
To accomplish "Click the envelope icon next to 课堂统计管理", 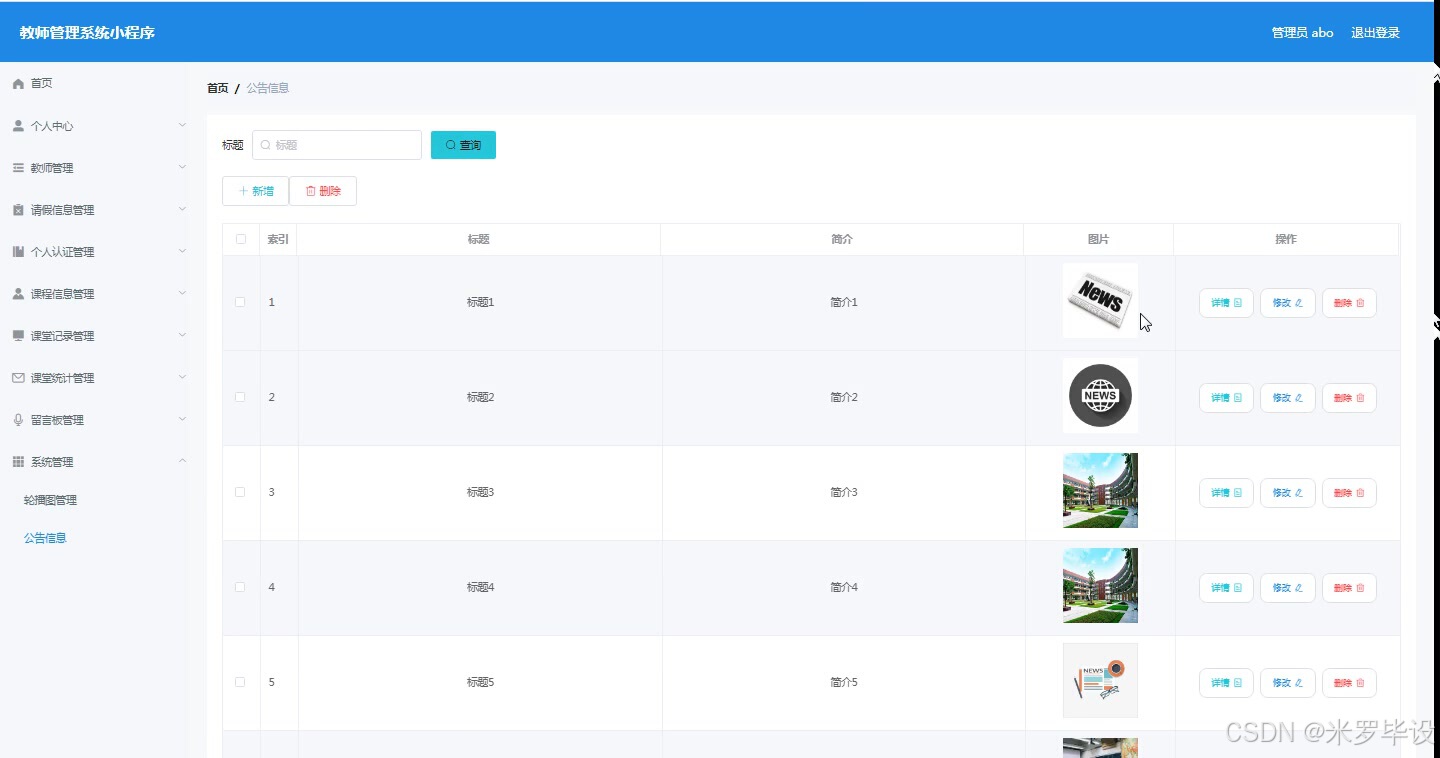I will [x=18, y=378].
